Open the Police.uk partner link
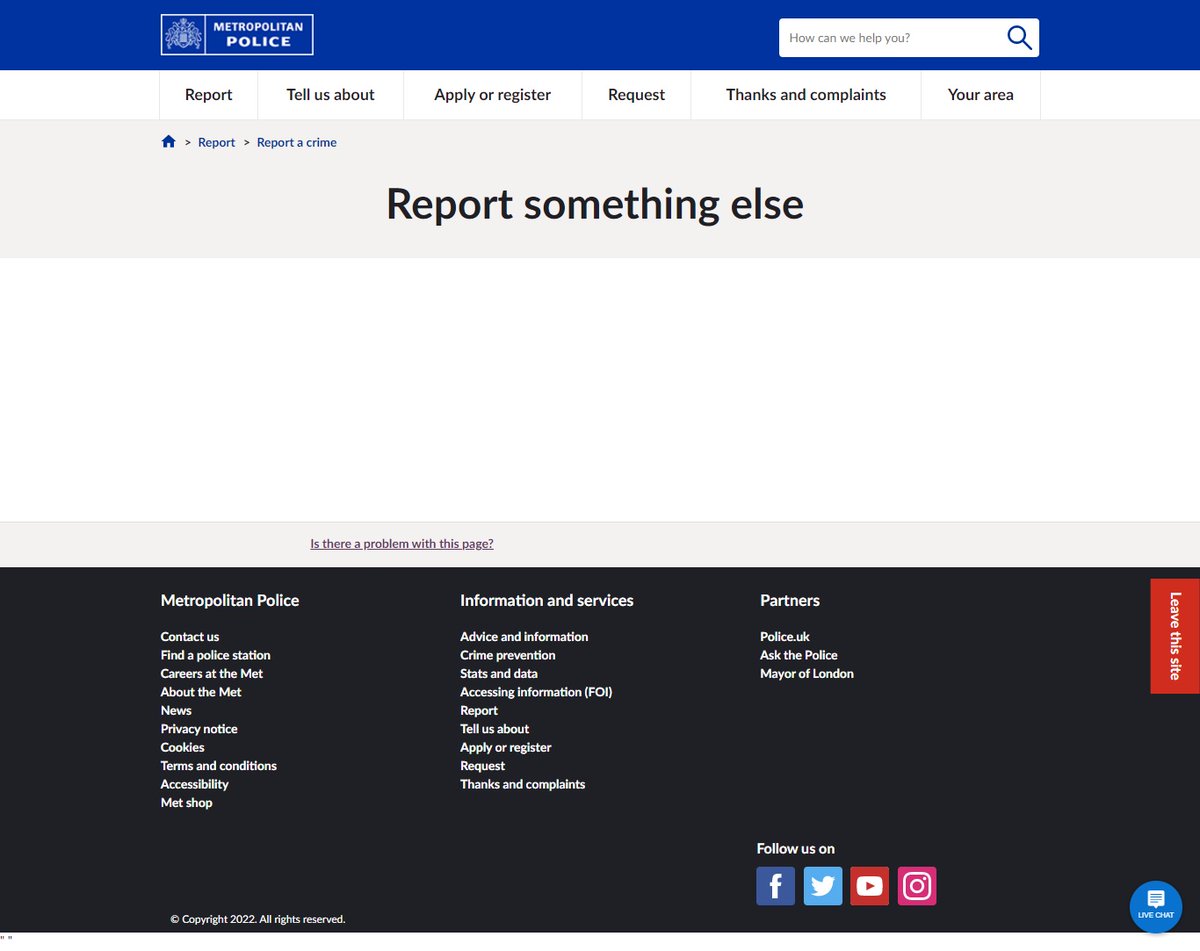Viewport: 1200px width, 951px height. point(785,637)
